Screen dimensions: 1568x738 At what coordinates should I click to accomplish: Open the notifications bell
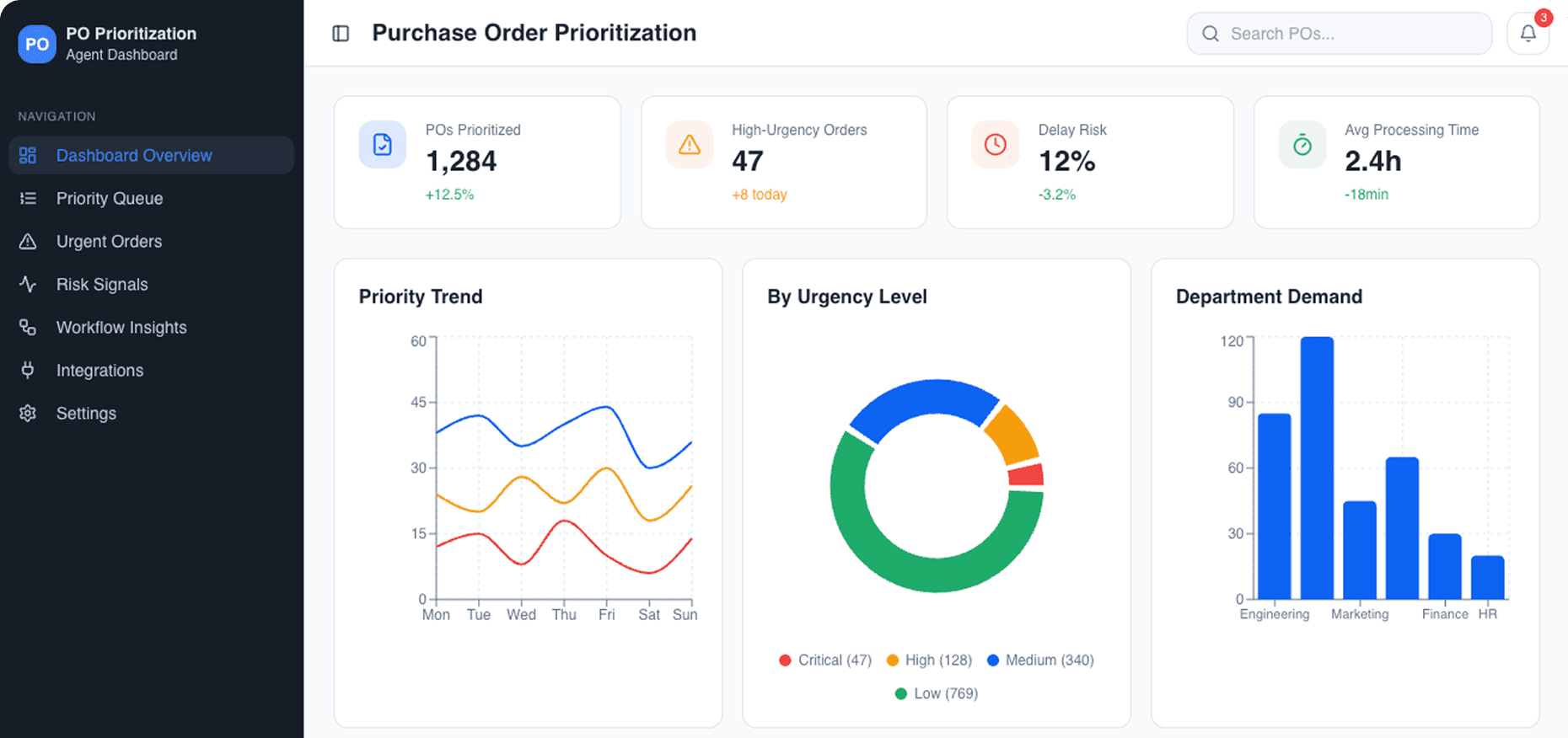[1528, 34]
